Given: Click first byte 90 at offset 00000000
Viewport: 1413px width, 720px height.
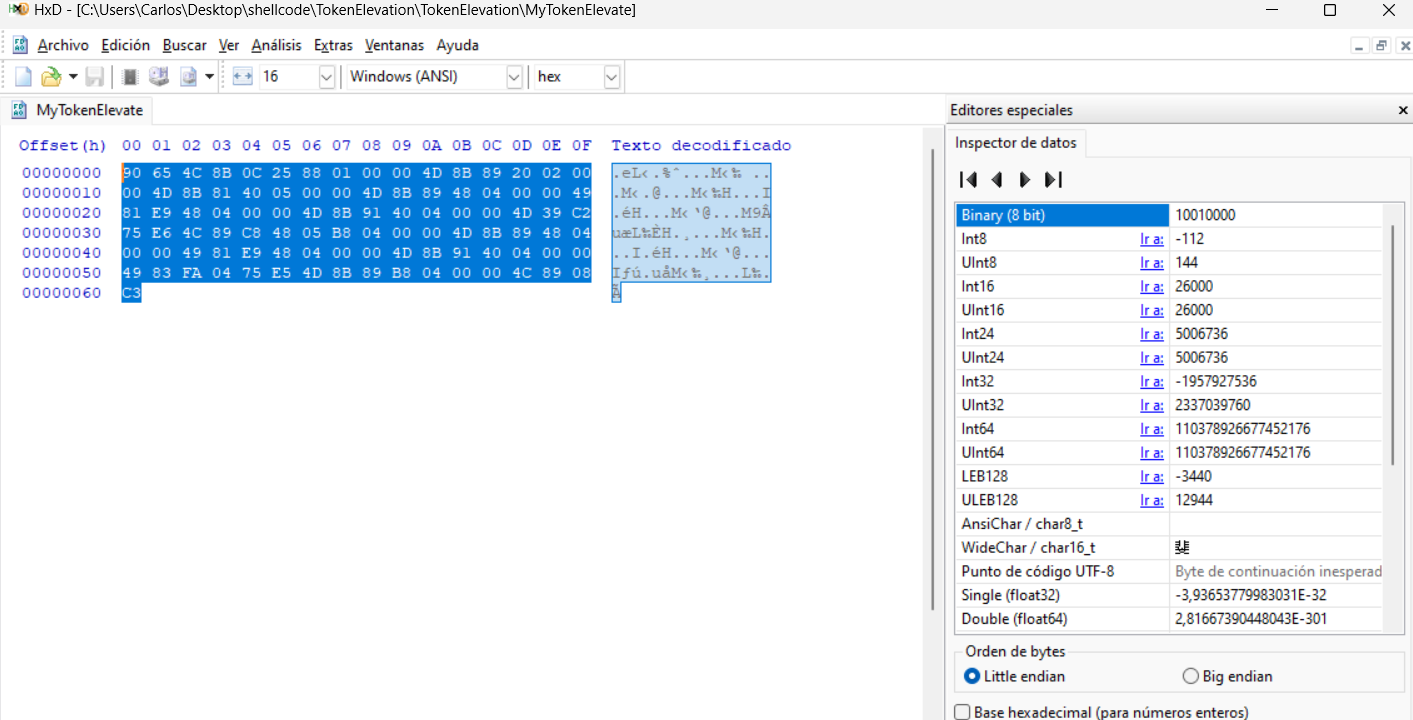Looking at the screenshot, I should click(131, 173).
